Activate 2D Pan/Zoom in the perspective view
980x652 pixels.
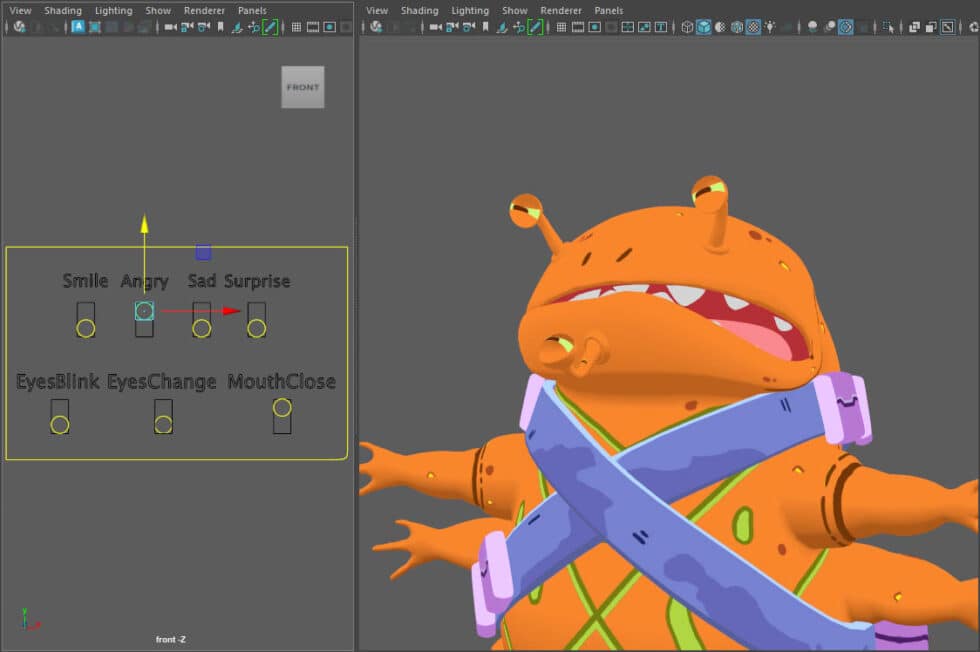(x=518, y=27)
